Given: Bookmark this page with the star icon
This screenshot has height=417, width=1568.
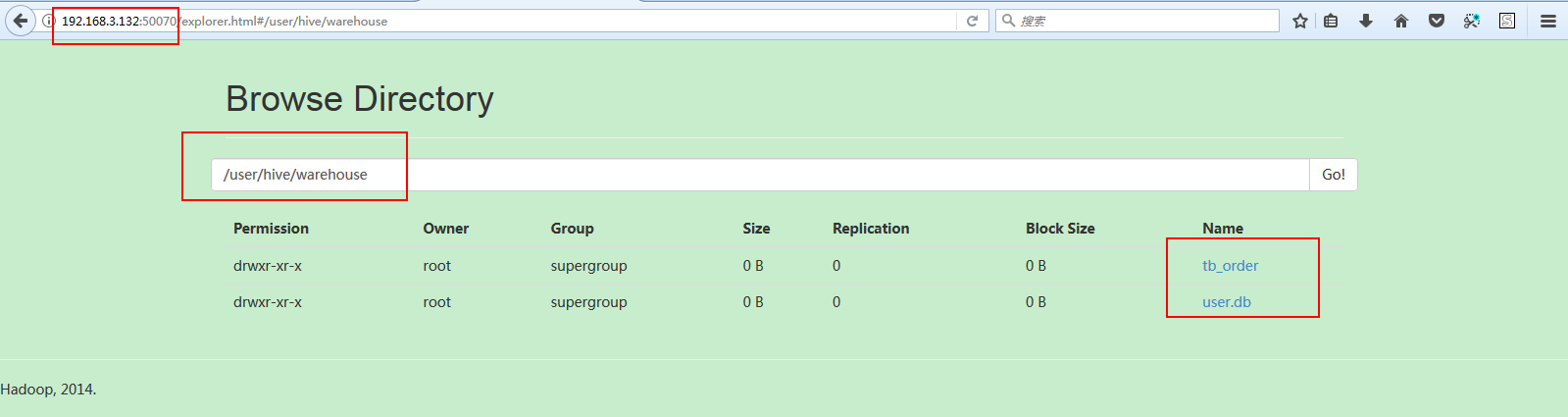Looking at the screenshot, I should click(1300, 21).
